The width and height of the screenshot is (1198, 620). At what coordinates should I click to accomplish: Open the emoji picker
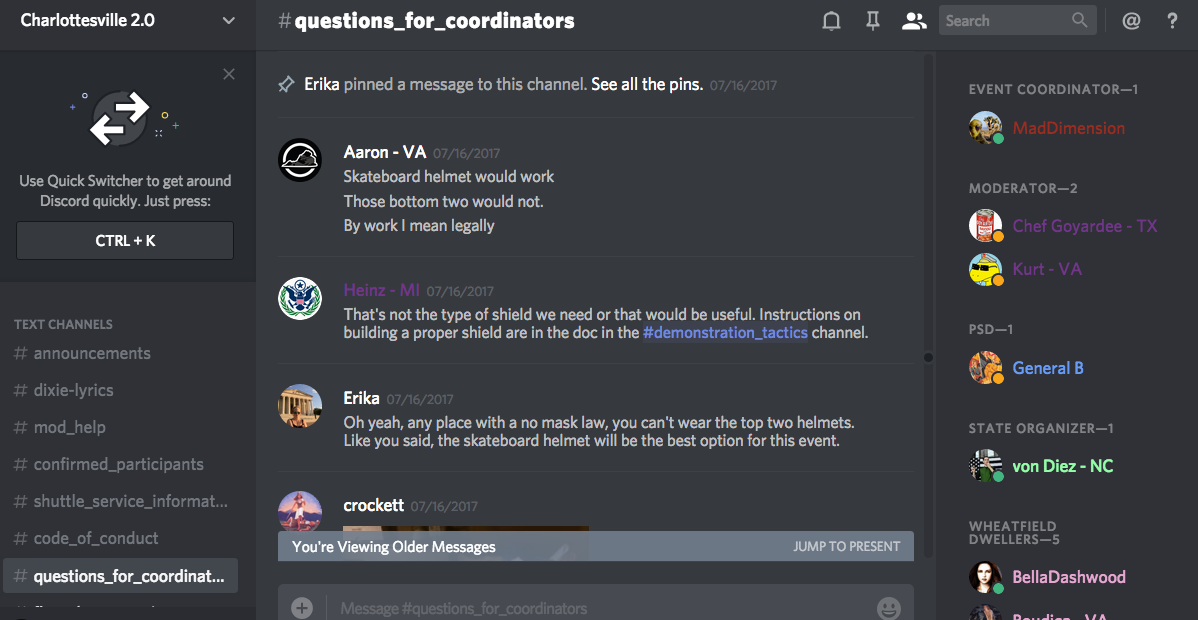point(888,607)
